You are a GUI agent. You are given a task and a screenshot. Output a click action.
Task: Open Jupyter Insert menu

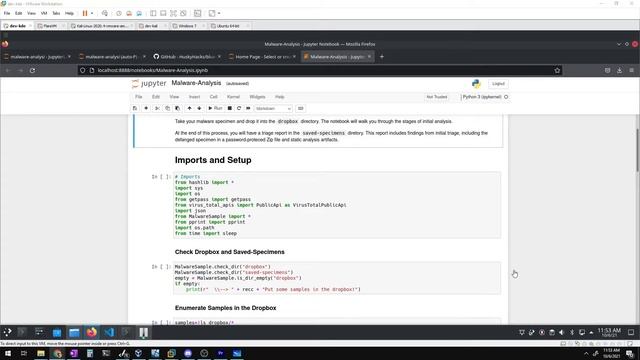pyautogui.click(x=194, y=97)
